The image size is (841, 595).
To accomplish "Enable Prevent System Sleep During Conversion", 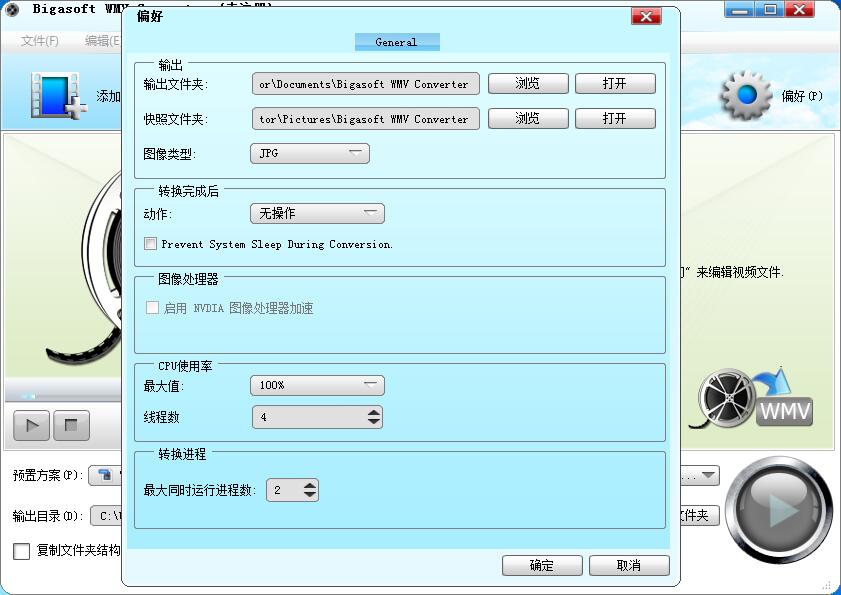I will click(151, 244).
